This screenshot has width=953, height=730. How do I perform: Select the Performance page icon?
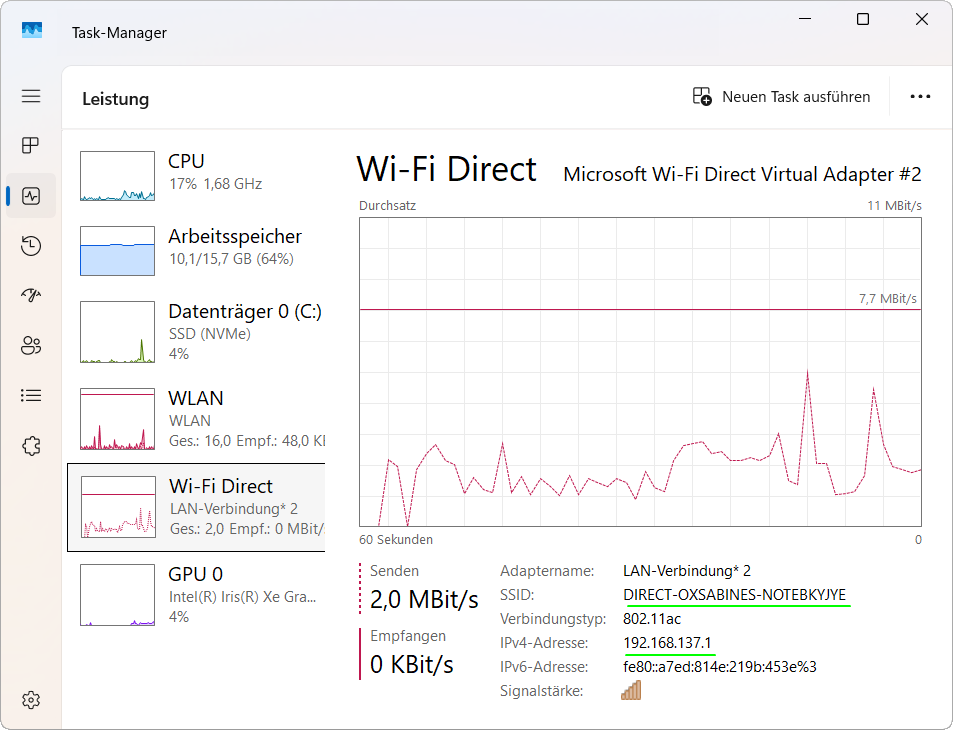click(x=31, y=196)
